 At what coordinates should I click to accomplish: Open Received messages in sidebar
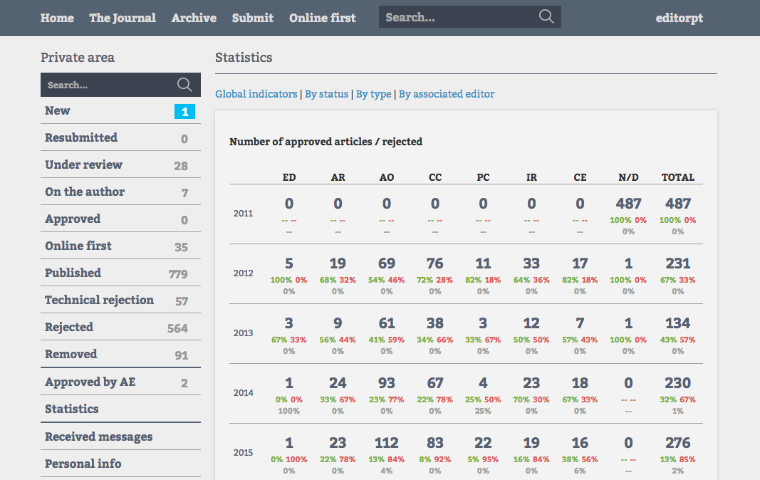click(98, 436)
